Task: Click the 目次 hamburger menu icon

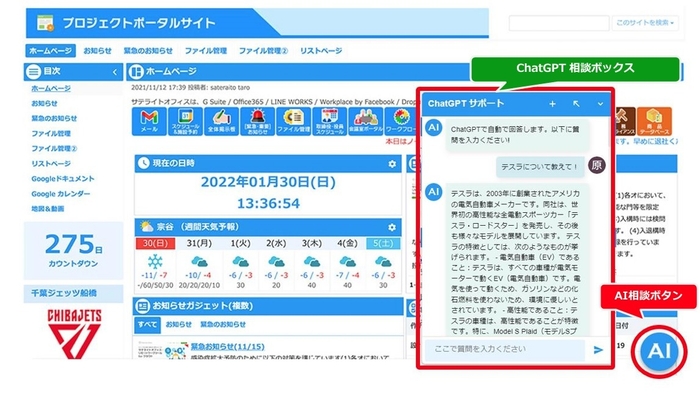Action: click(x=33, y=71)
